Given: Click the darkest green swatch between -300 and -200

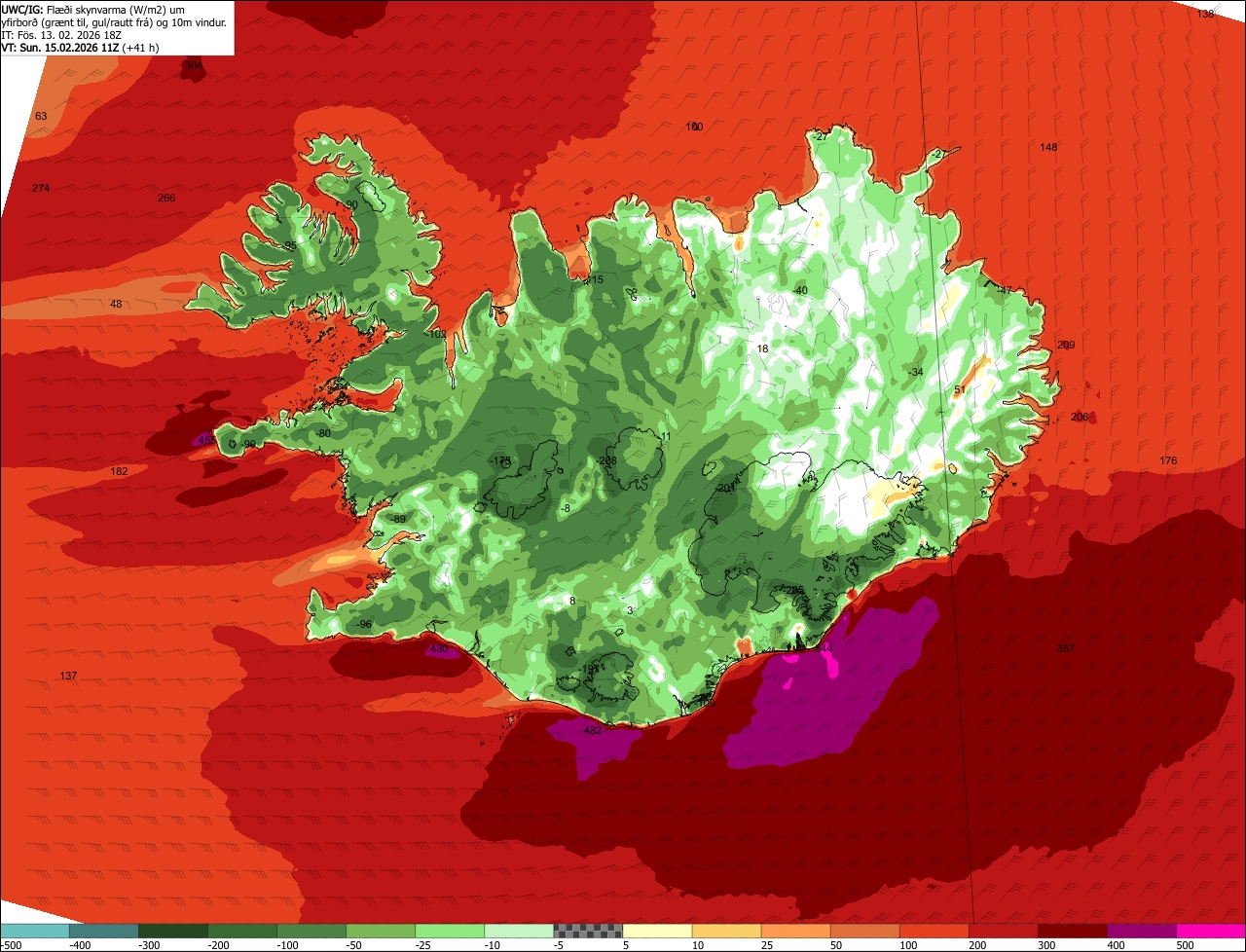Looking at the screenshot, I should pos(173,931).
